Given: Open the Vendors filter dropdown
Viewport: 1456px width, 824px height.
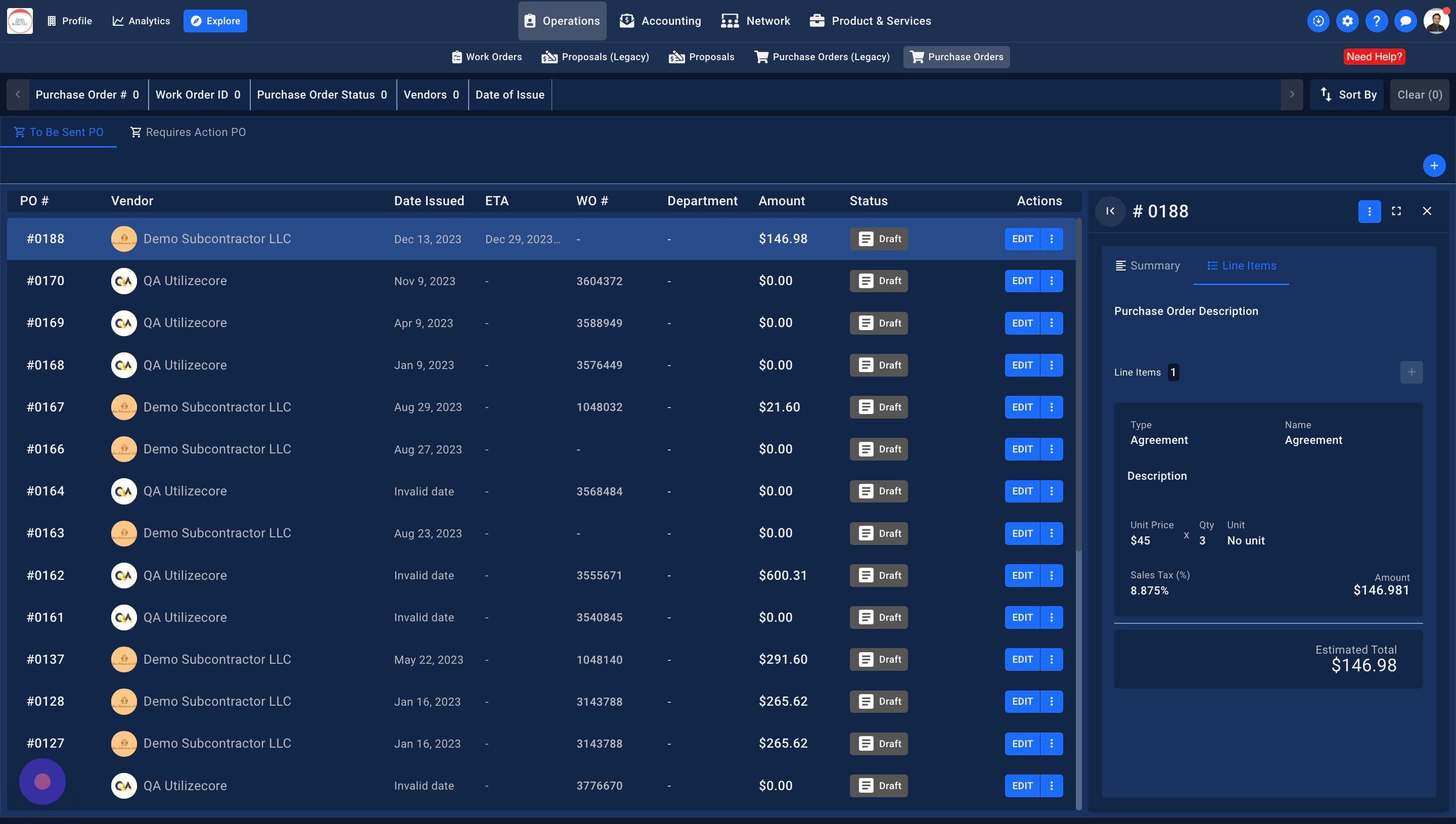Looking at the screenshot, I should pyautogui.click(x=431, y=95).
